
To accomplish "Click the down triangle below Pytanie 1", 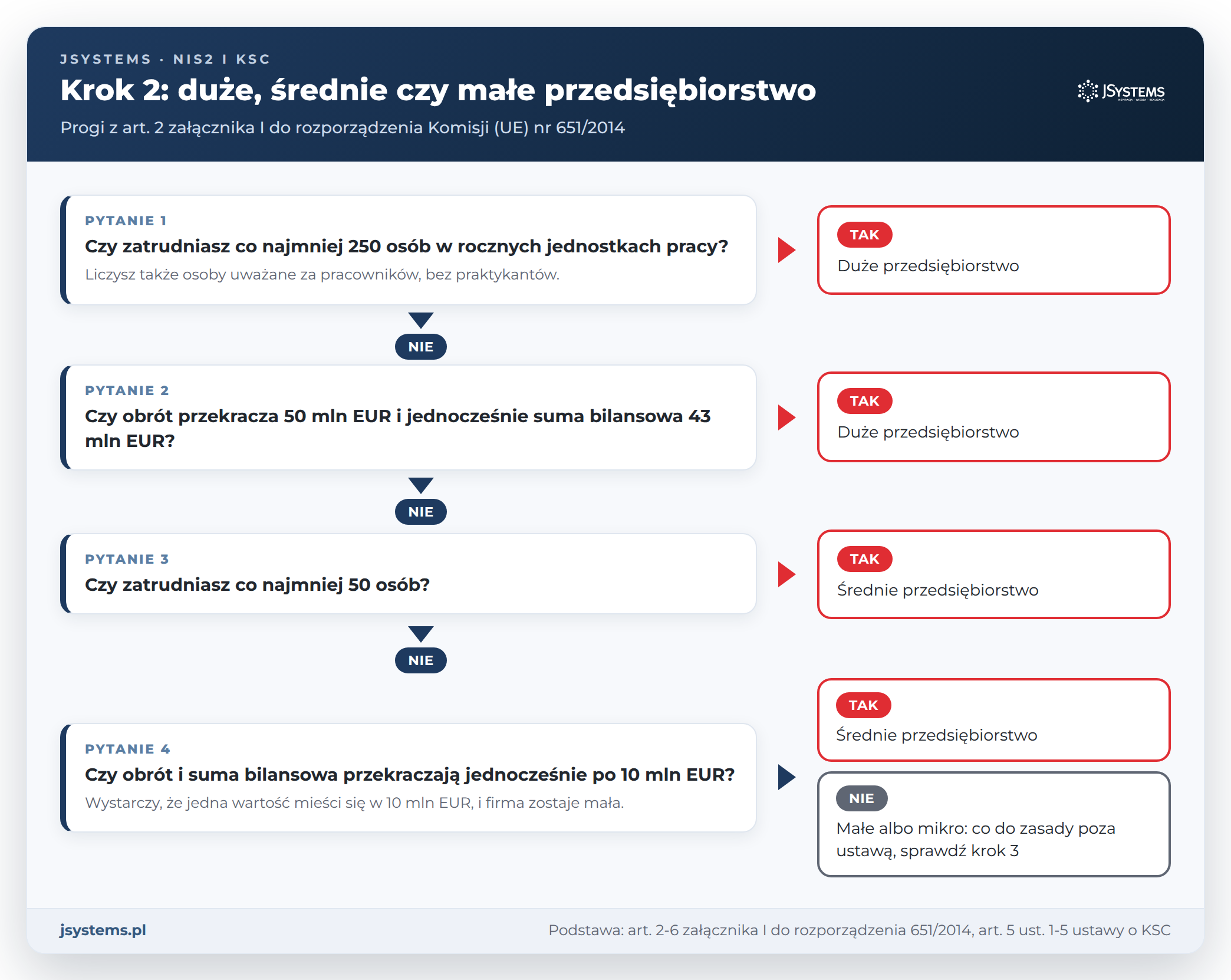I will coord(421,320).
